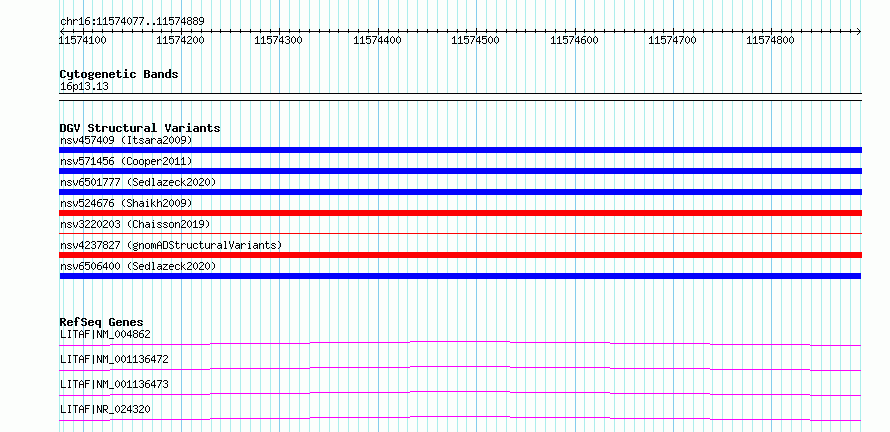The image size is (890, 432).
Task: Click ruler position 11574100
Action: pos(83,40)
